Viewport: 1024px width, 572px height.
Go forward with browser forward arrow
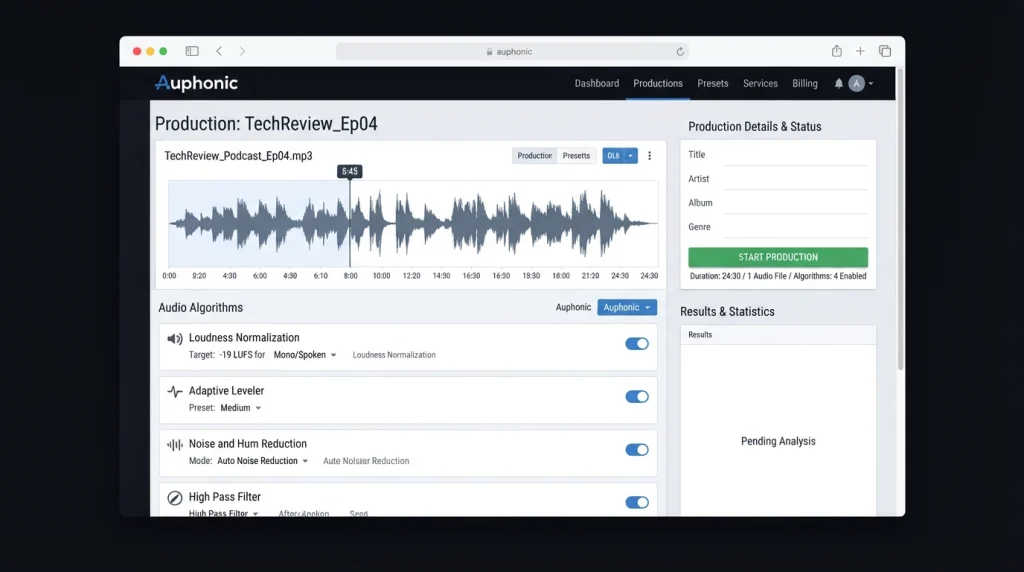point(242,51)
